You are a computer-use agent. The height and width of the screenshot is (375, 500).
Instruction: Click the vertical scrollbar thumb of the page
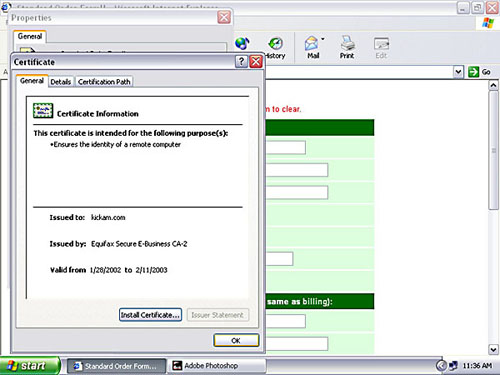point(493,150)
